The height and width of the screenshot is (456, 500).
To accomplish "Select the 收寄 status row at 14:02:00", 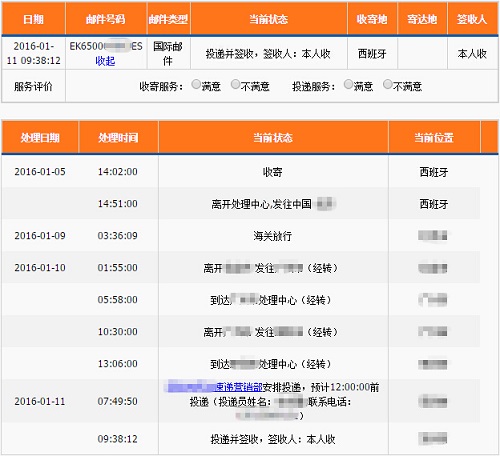I will tap(241, 172).
